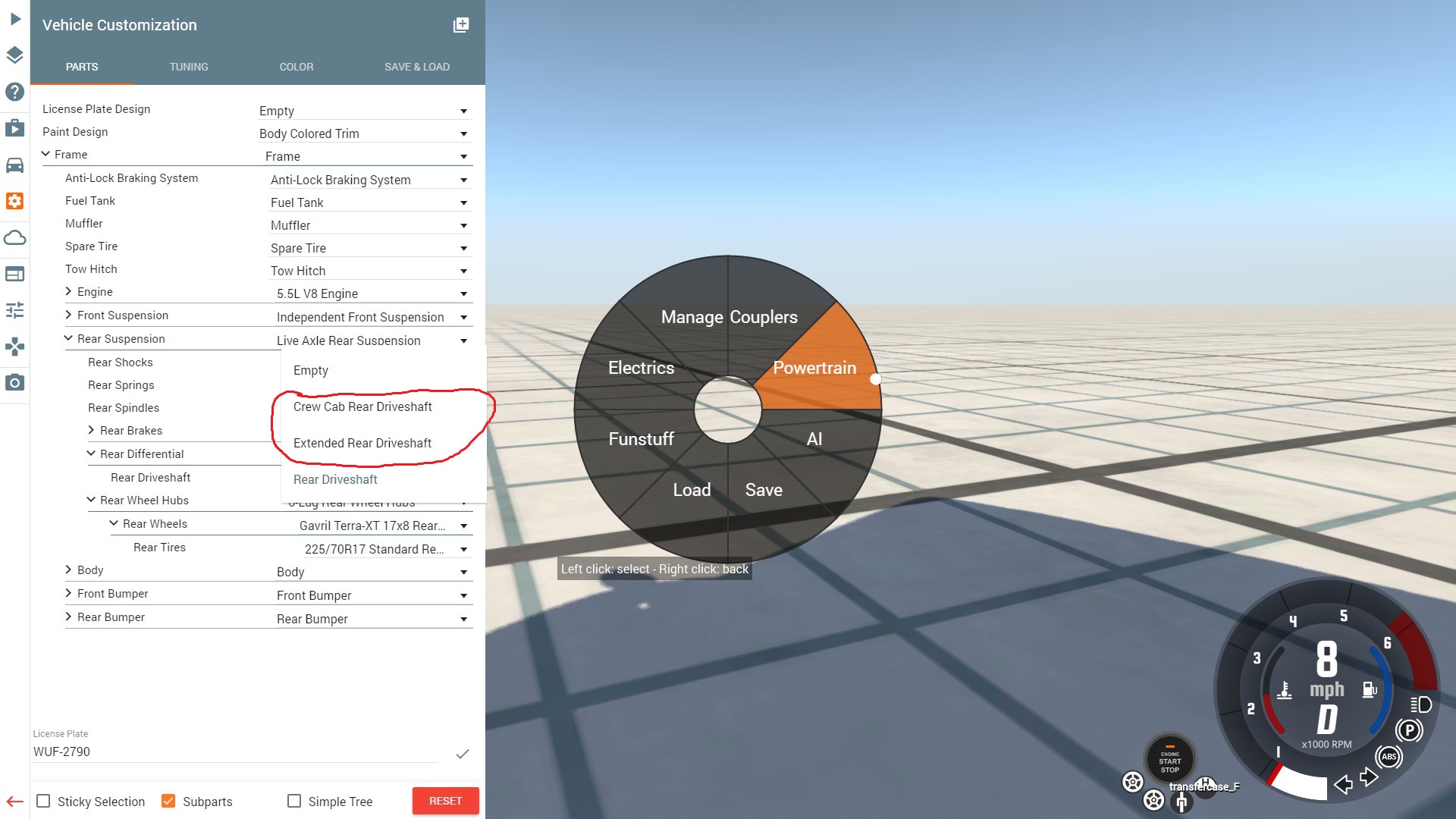This screenshot has width=1456, height=819.
Task: Open the sliders tuning icon in the sidebar
Action: [15, 310]
